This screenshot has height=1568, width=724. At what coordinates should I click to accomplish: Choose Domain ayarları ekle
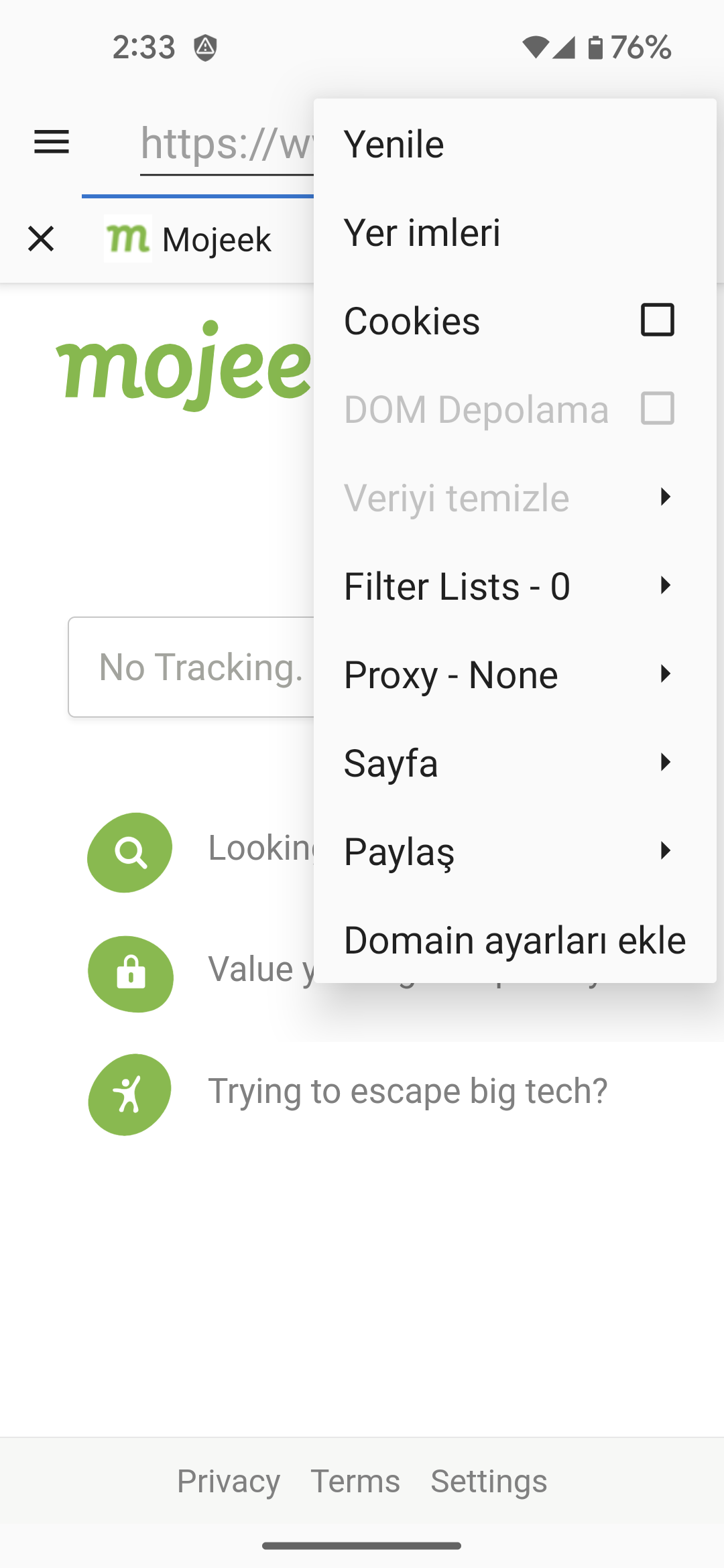coord(514,939)
